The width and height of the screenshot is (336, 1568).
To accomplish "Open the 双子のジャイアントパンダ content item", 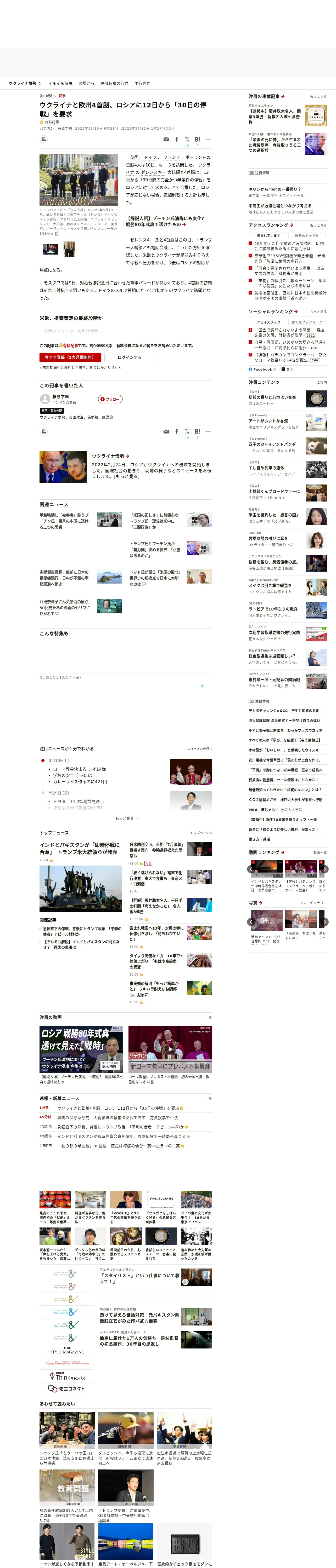I will click(x=272, y=444).
